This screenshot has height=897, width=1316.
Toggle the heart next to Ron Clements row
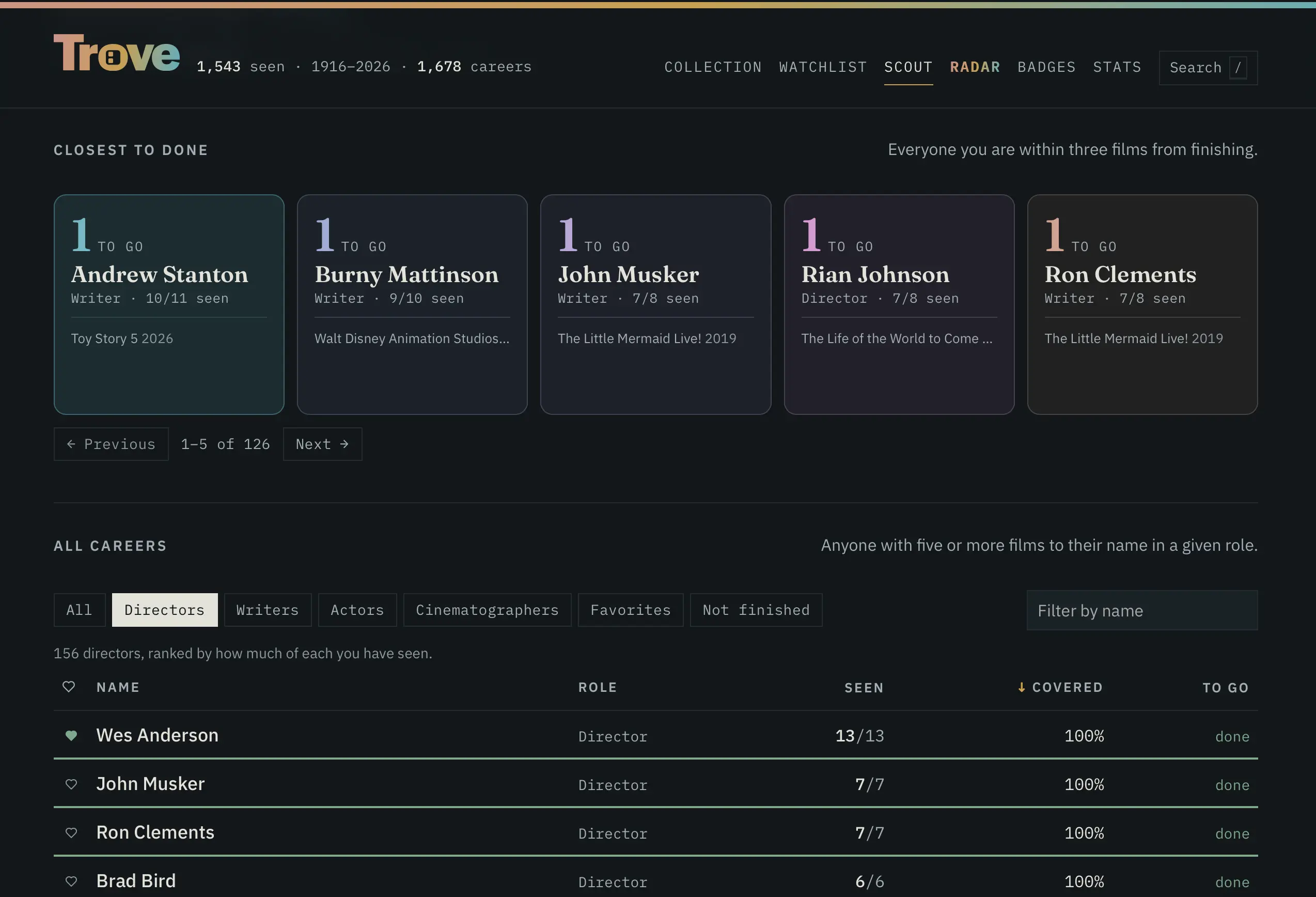point(71,833)
